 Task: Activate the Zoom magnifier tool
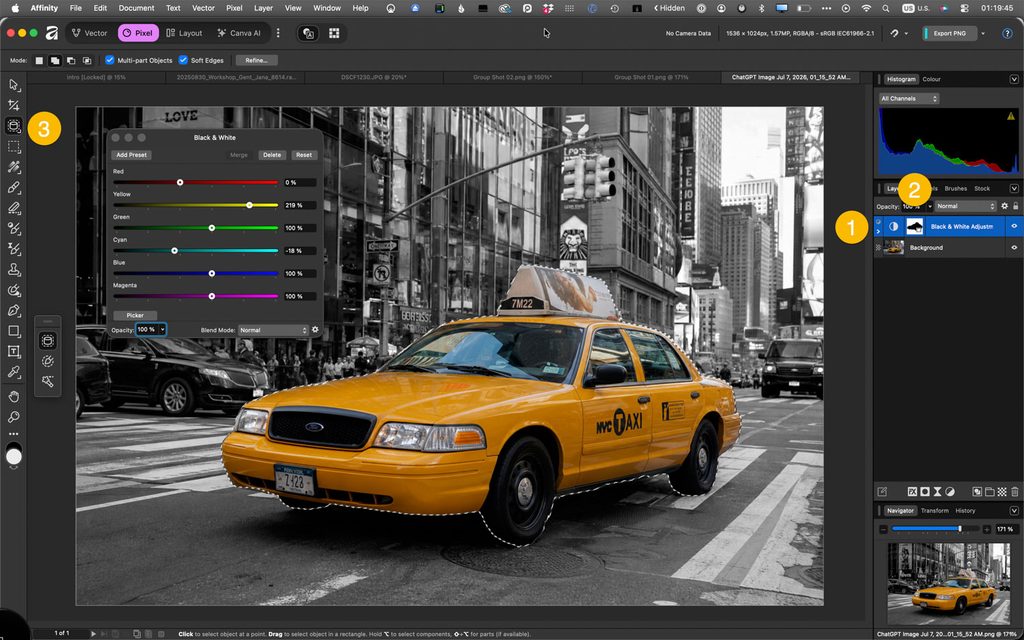[x=14, y=417]
